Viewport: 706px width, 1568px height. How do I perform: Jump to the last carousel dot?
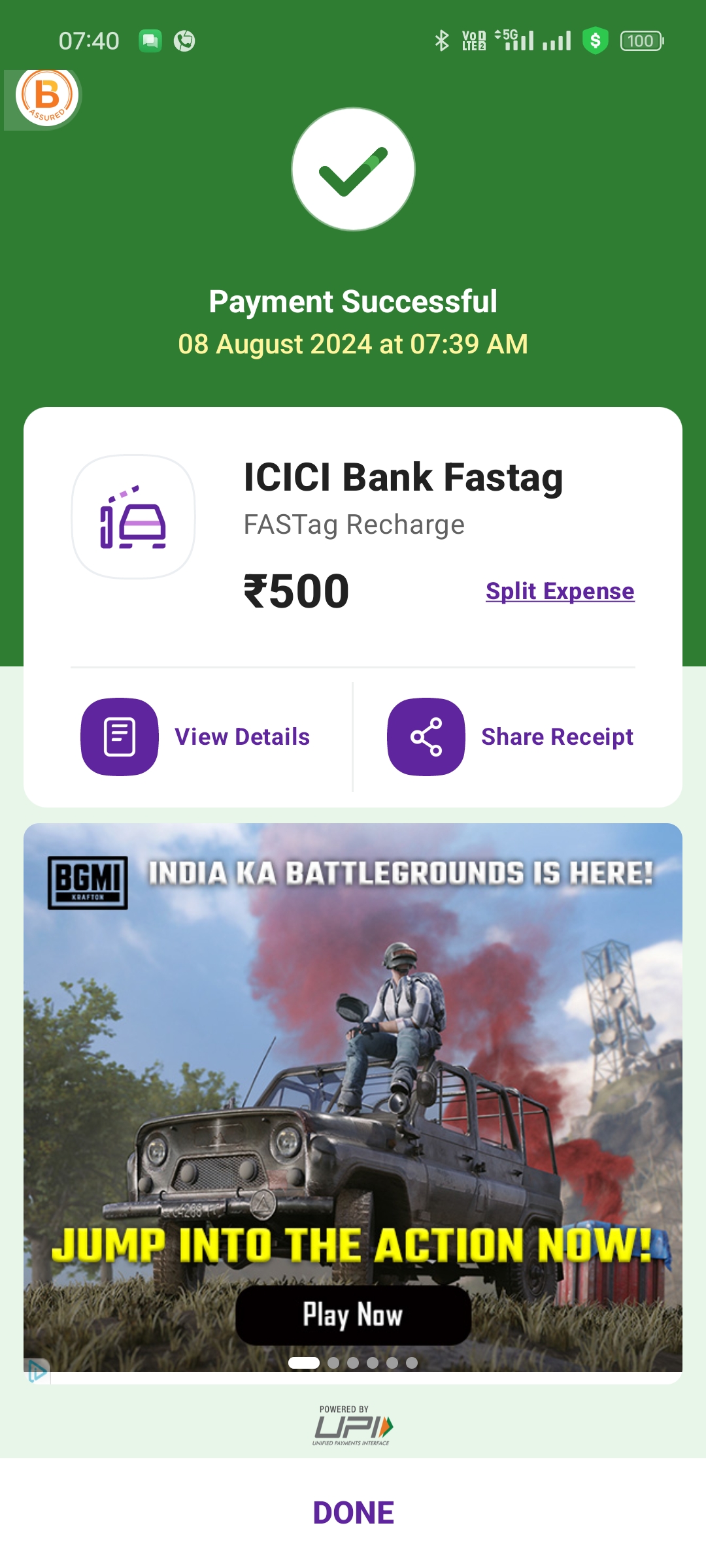[412, 1362]
